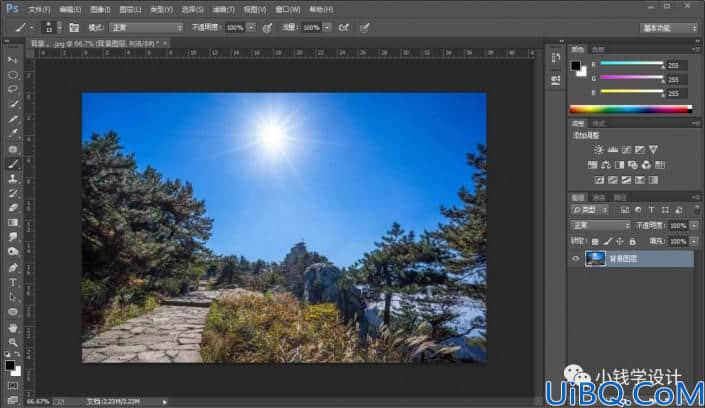This screenshot has width=705, height=408.
Task: Select the Path Selection tool
Action: (13, 297)
